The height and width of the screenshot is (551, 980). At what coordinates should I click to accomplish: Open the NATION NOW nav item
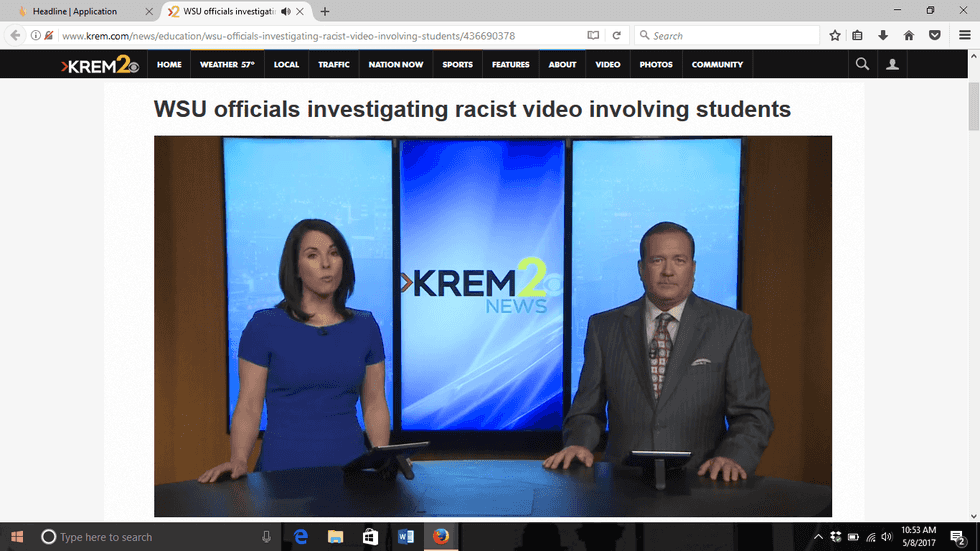[x=396, y=64]
